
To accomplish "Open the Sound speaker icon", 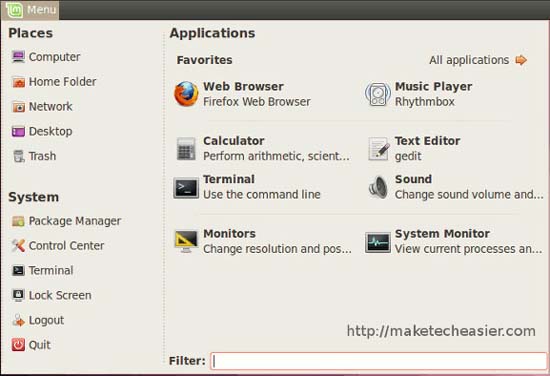I will [x=378, y=187].
